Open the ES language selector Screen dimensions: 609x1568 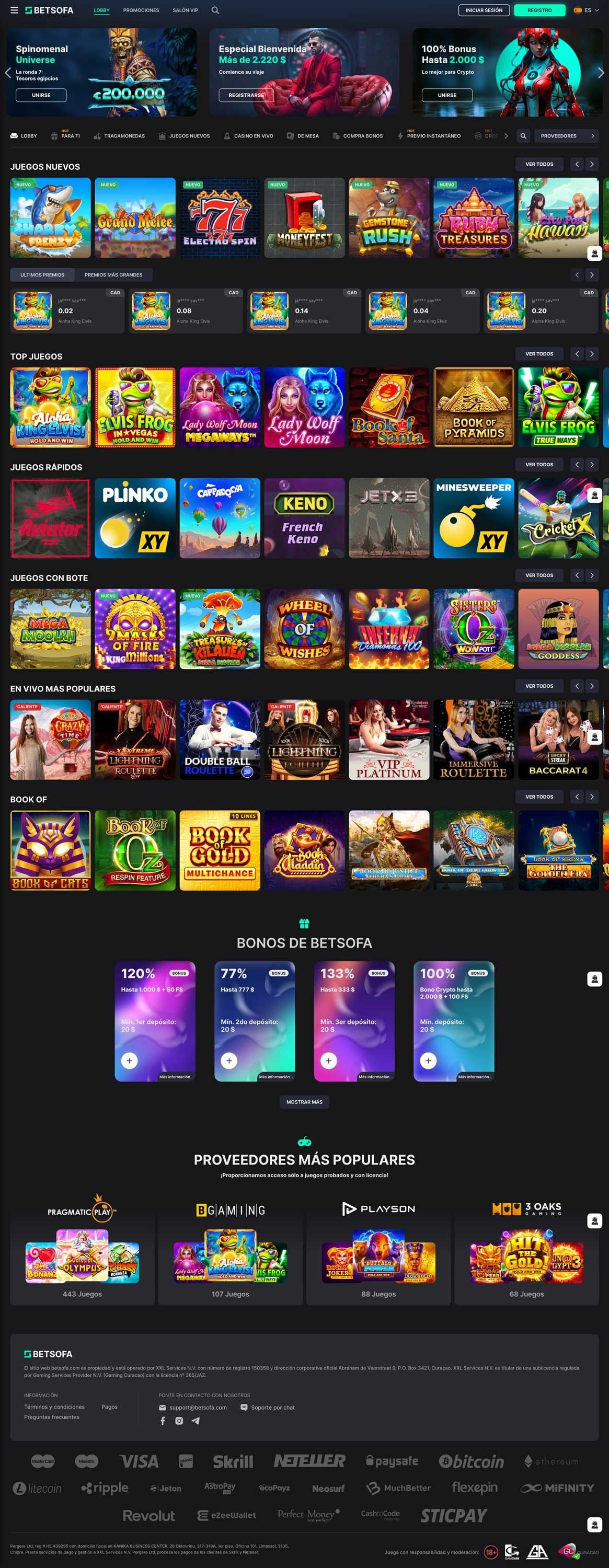[x=583, y=10]
